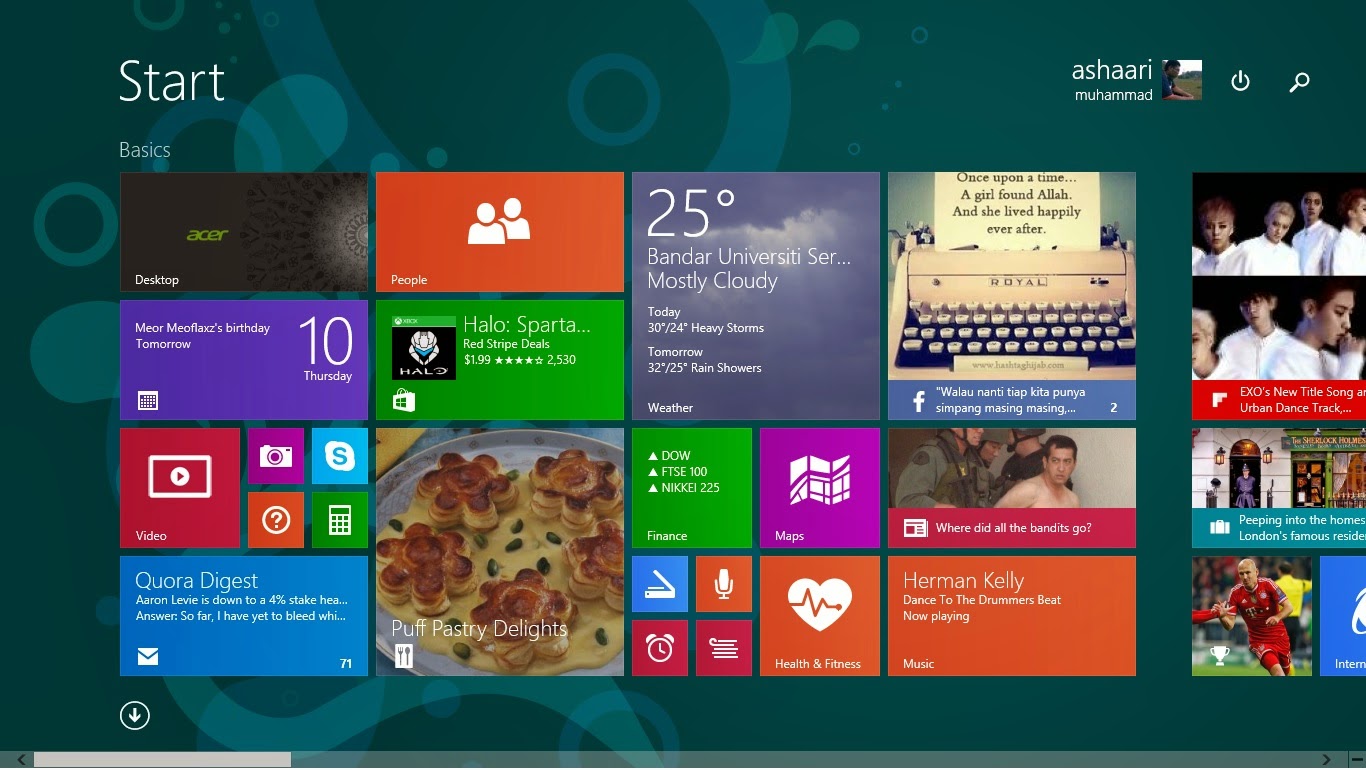
Task: Launch Skype from its tile
Action: [340, 455]
